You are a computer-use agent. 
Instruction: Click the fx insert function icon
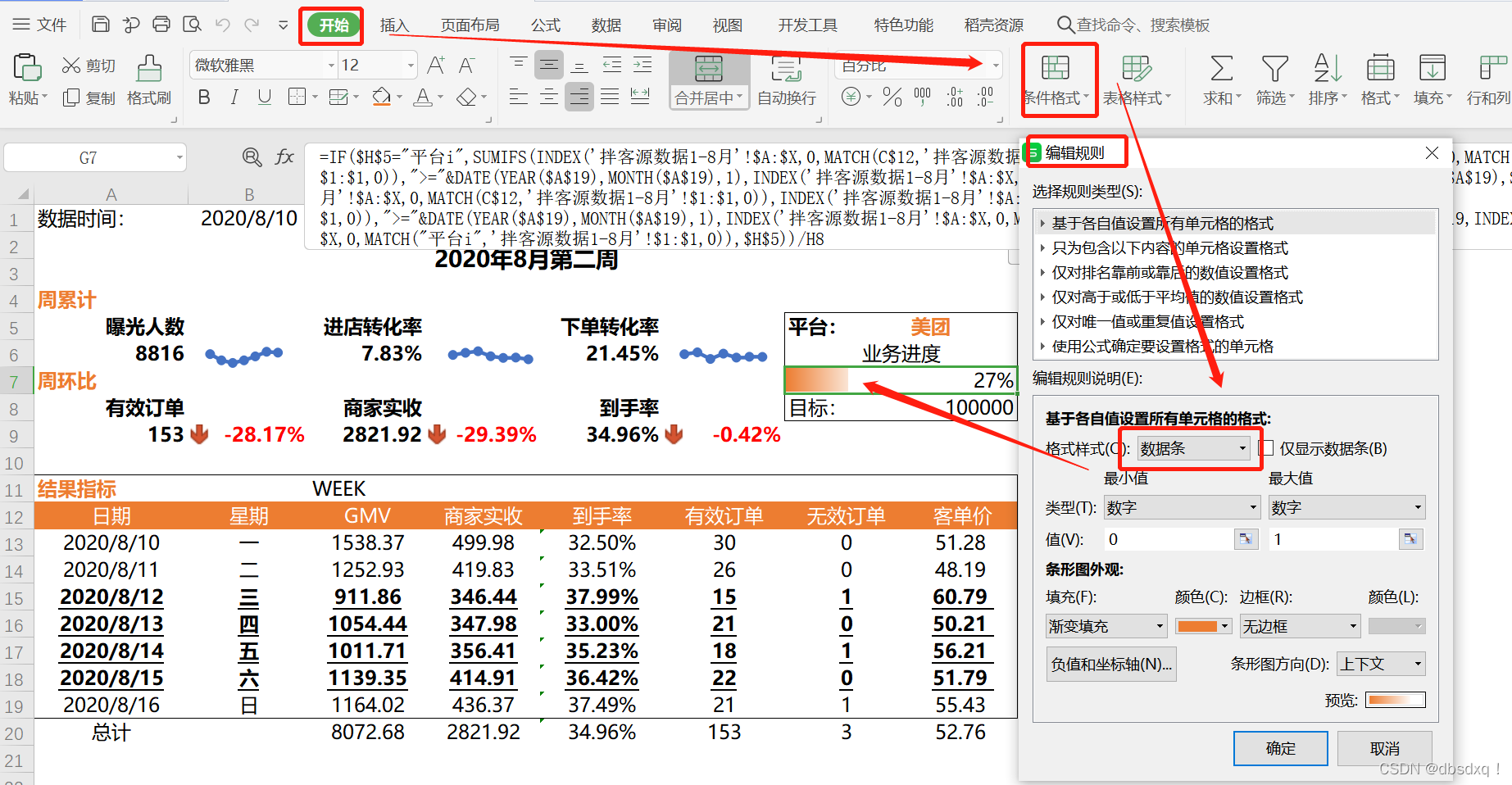[x=284, y=157]
